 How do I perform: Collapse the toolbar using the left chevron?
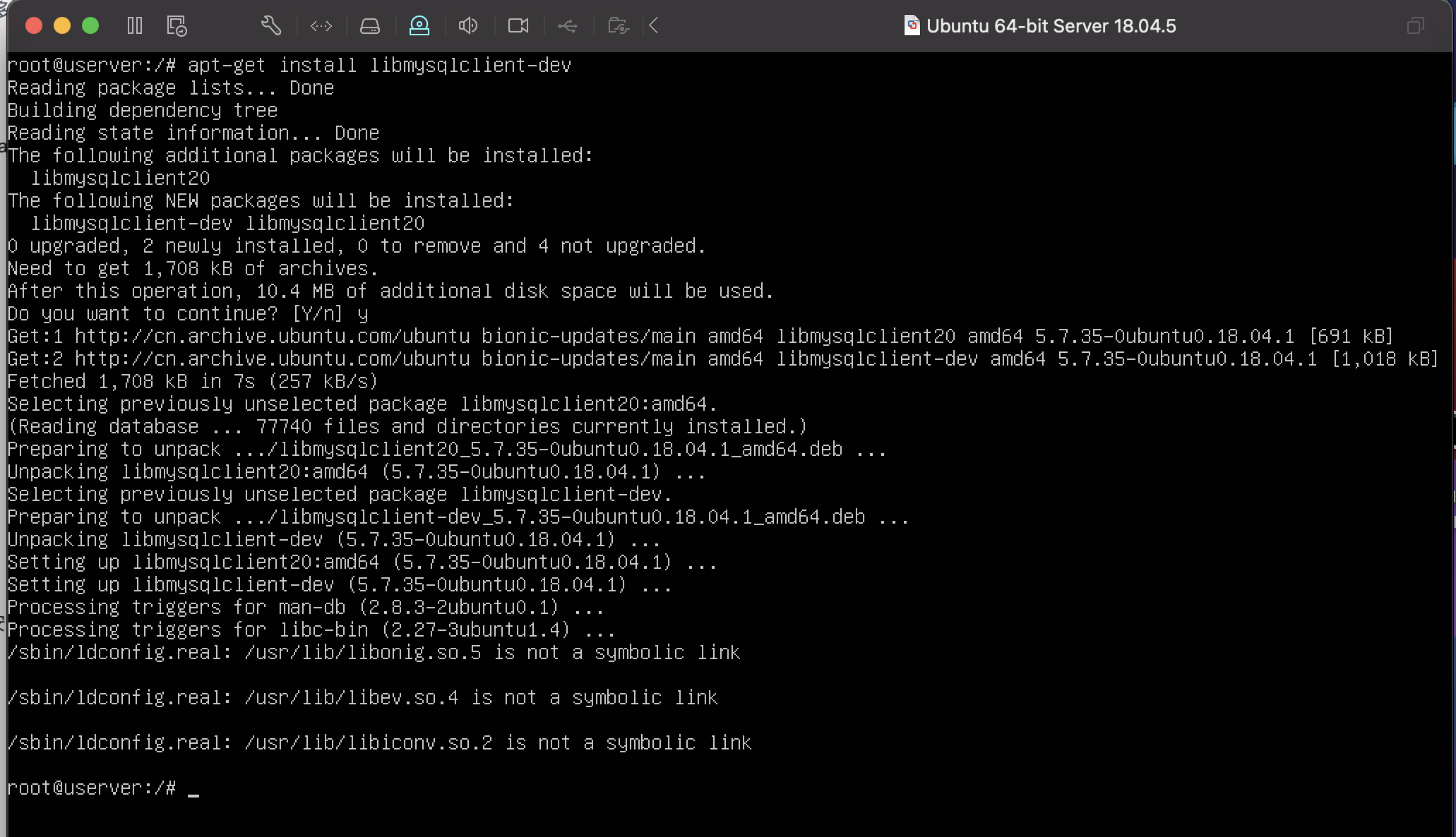pos(653,25)
